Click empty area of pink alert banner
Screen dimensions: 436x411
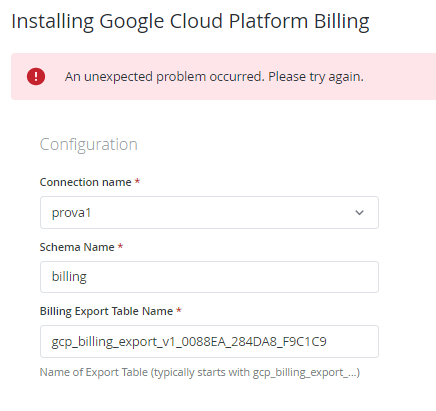400,77
